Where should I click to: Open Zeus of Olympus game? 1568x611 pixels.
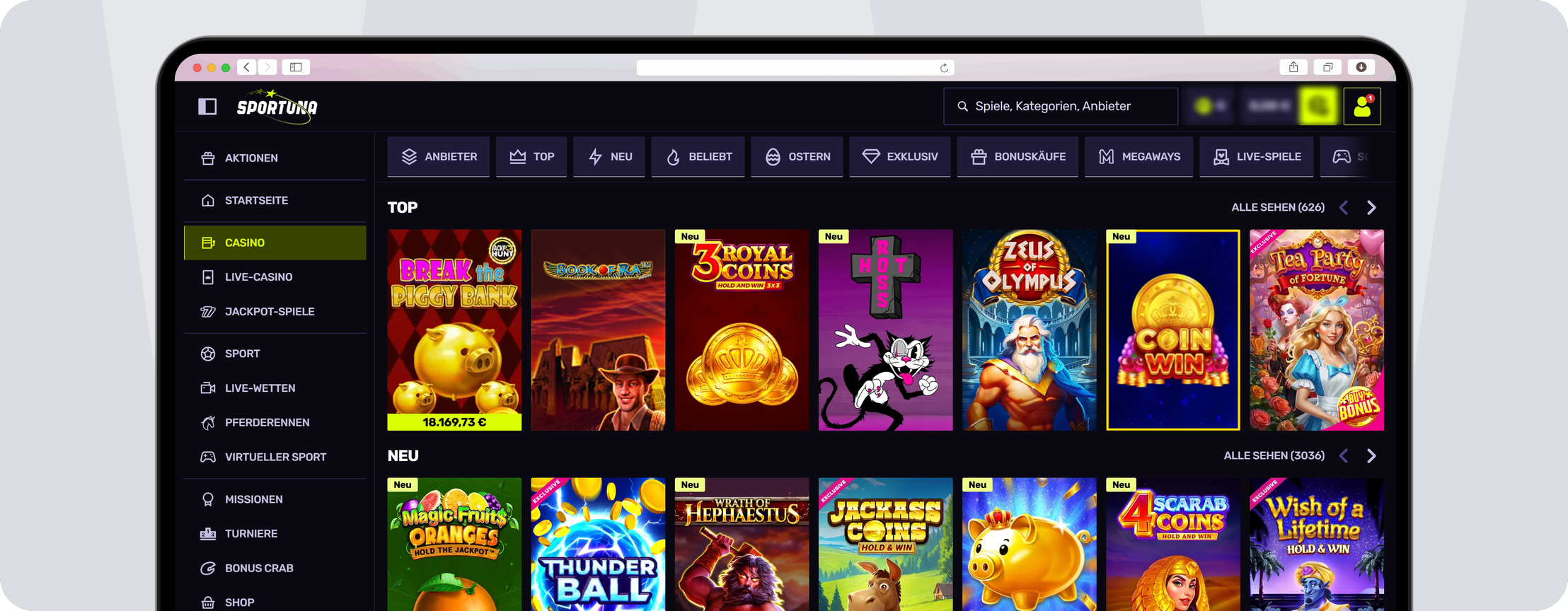point(1029,330)
